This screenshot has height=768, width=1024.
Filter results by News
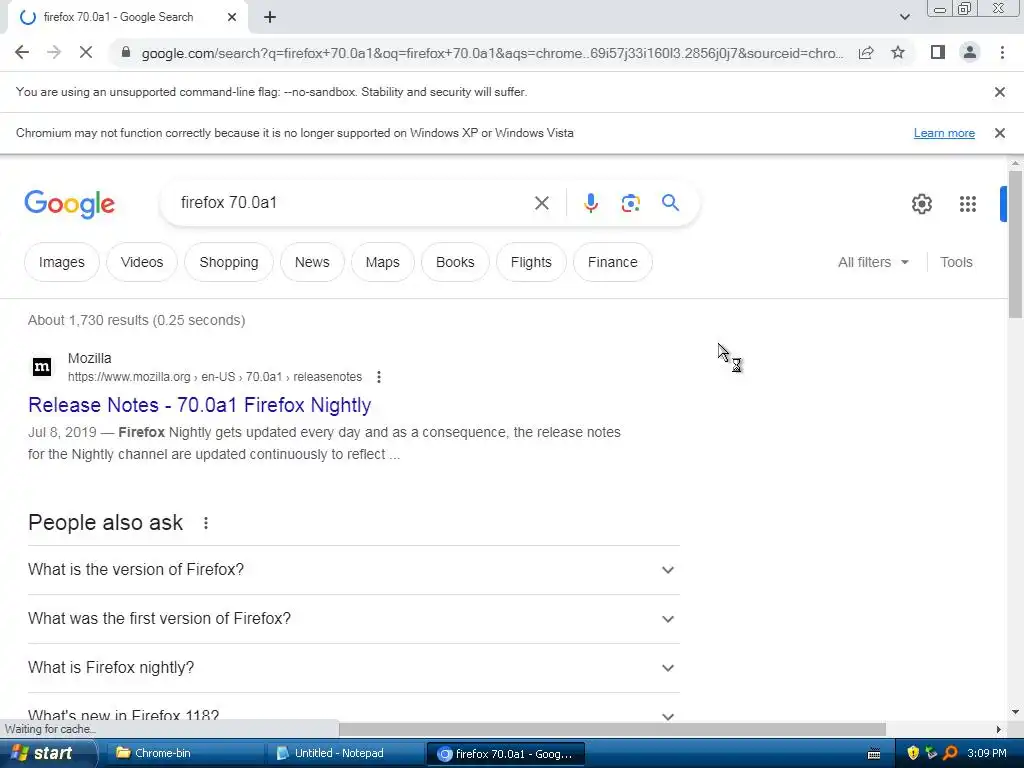(x=312, y=263)
